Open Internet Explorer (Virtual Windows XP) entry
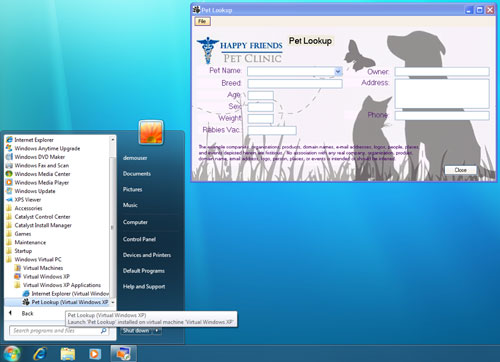Screen dimensions: 500x362 [66, 294]
